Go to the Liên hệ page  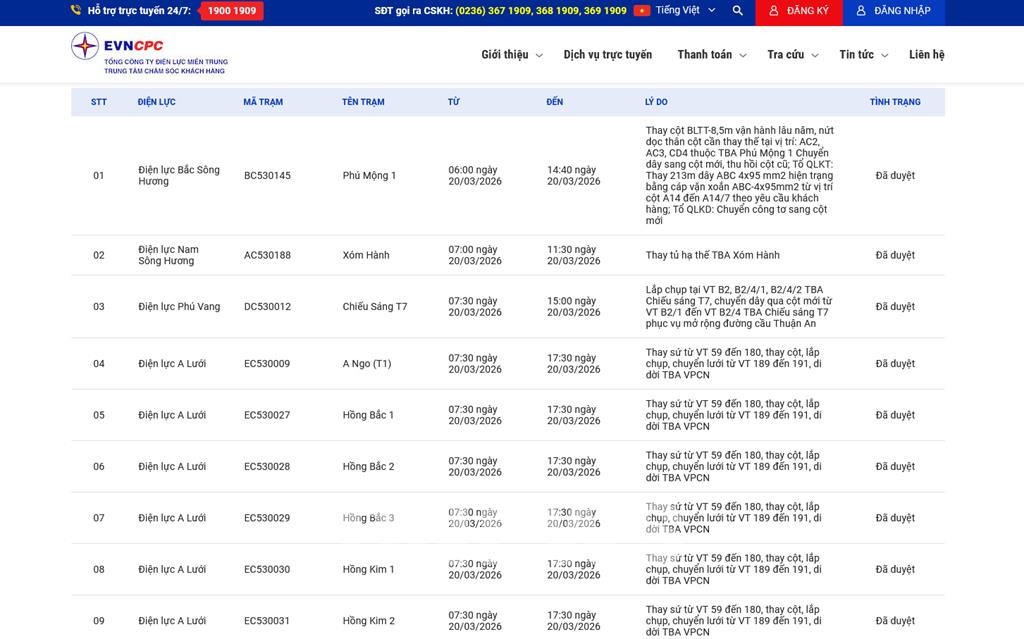926,55
